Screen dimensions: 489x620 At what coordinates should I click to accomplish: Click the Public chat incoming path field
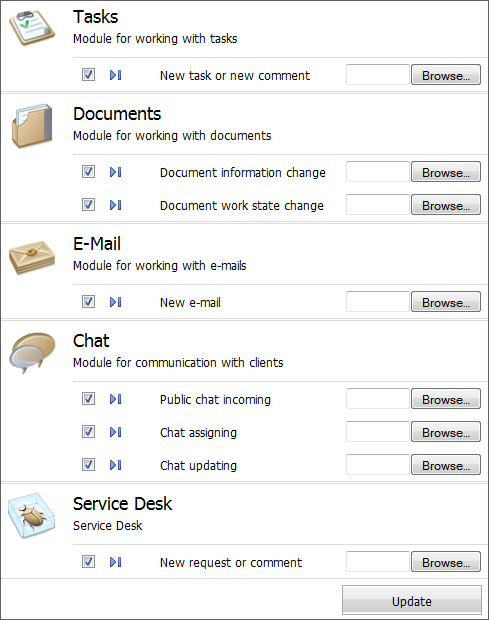click(378, 399)
